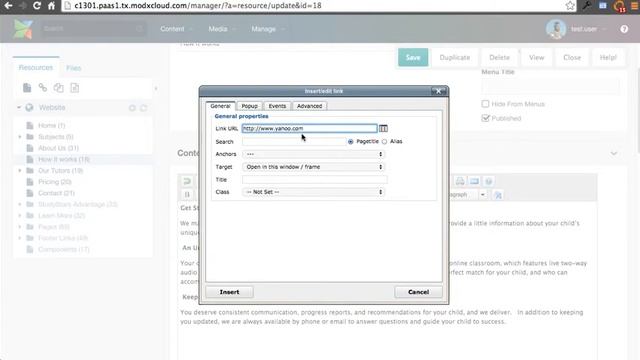Screen dimensions: 640x360
Task: Switch to the Advanced tab
Action: pos(309,106)
